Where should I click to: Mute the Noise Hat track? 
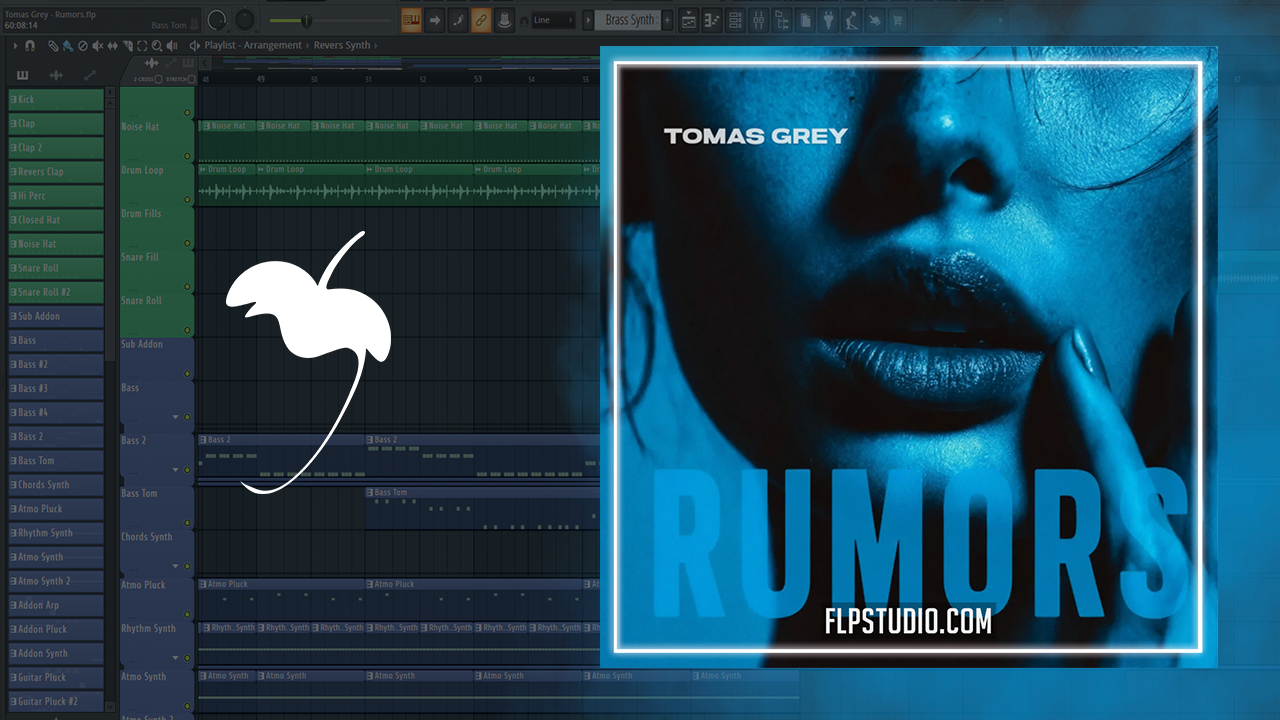[x=187, y=114]
